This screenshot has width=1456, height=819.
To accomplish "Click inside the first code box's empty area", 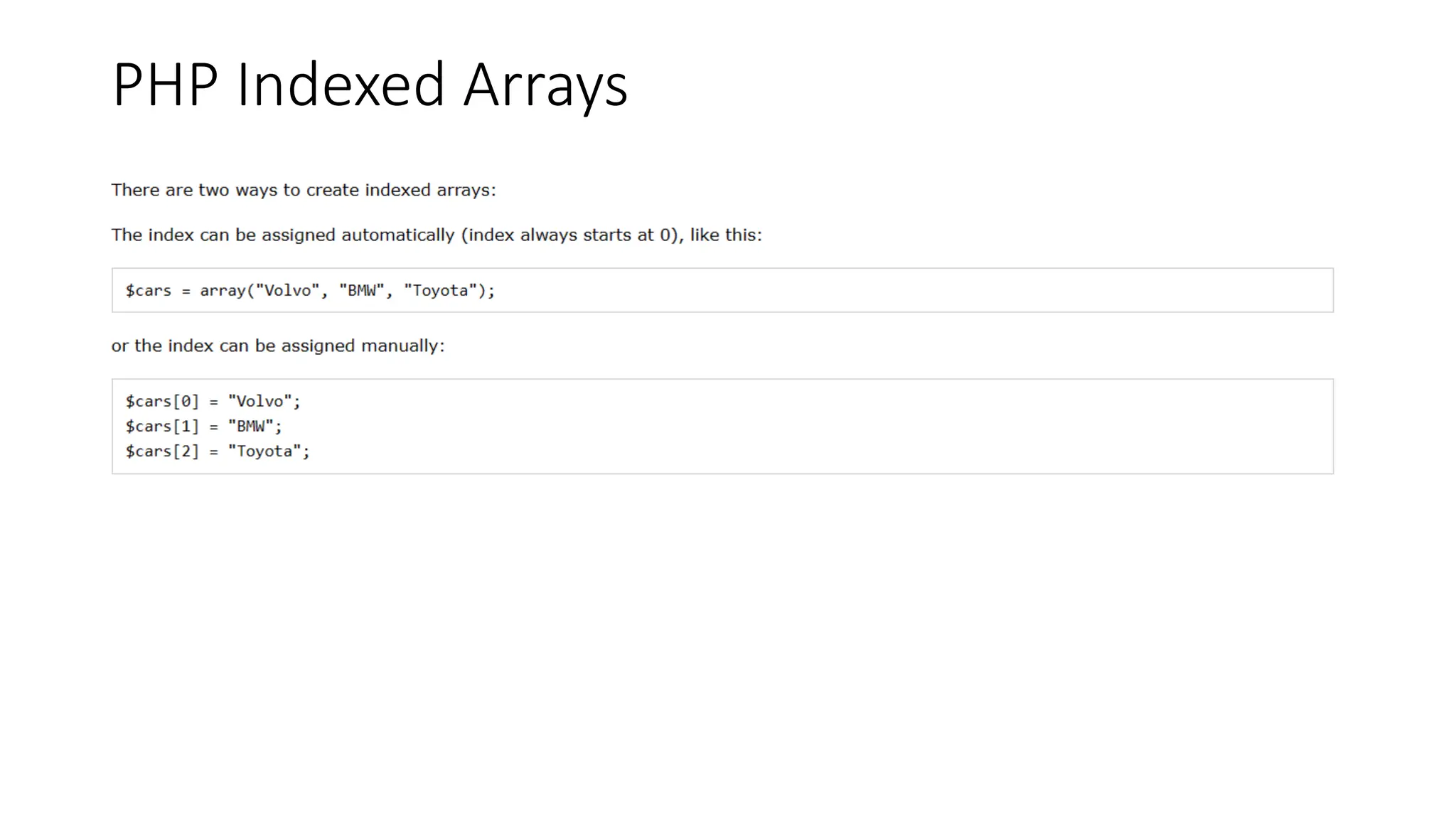I will 924,291.
